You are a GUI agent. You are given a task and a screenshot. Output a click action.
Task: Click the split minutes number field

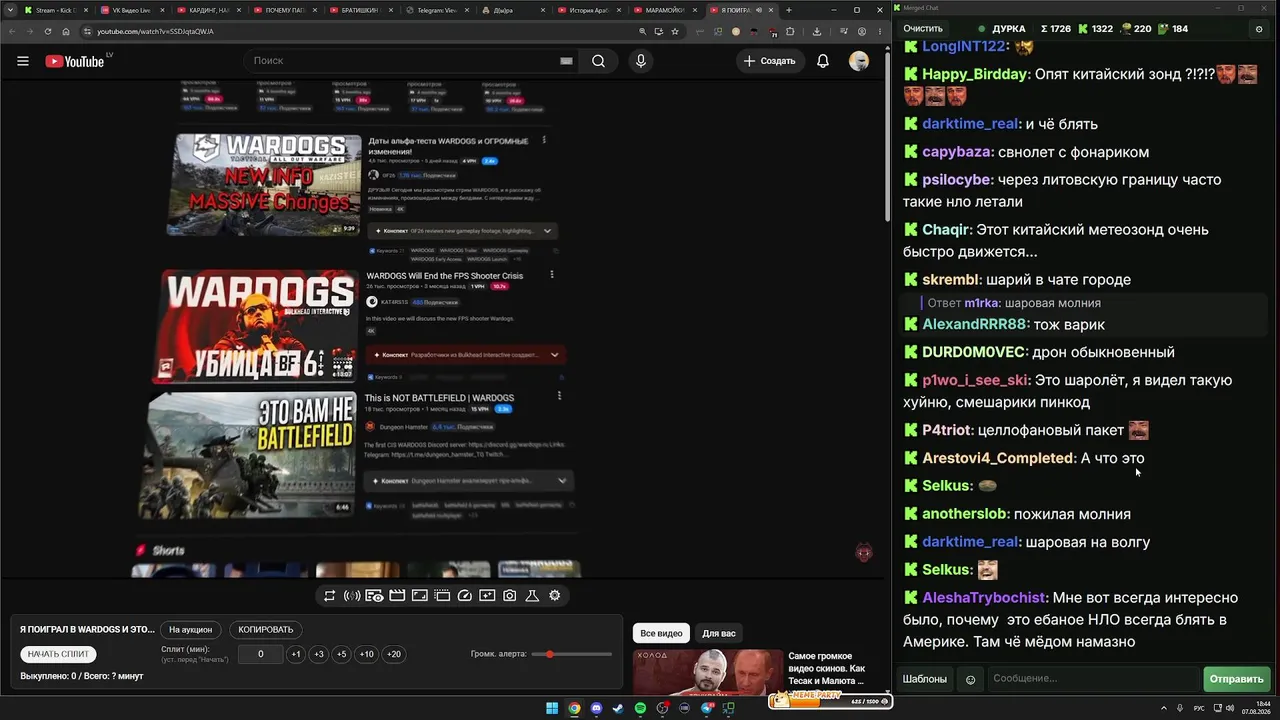click(261, 655)
